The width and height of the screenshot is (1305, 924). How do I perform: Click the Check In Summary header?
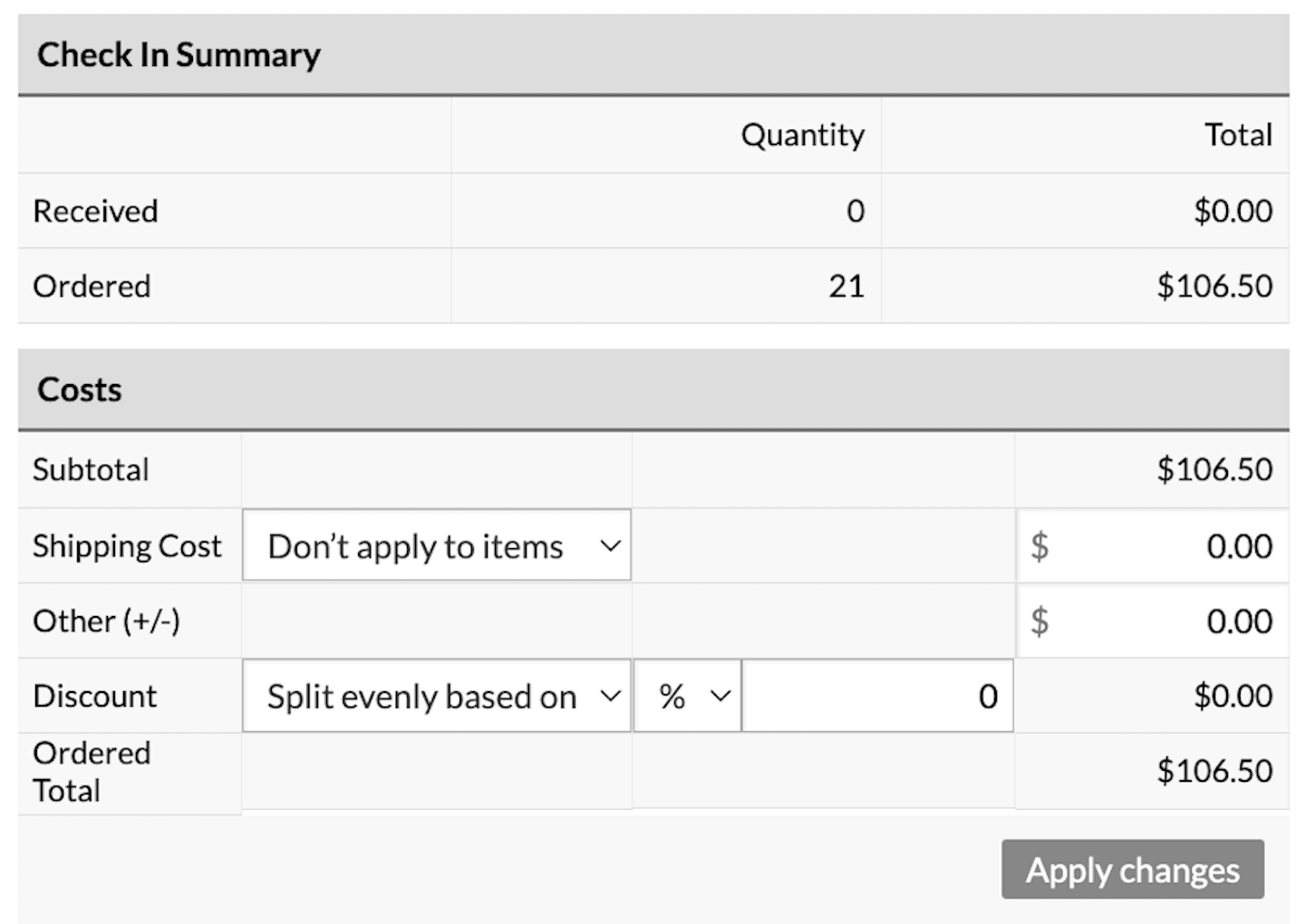coord(179,54)
